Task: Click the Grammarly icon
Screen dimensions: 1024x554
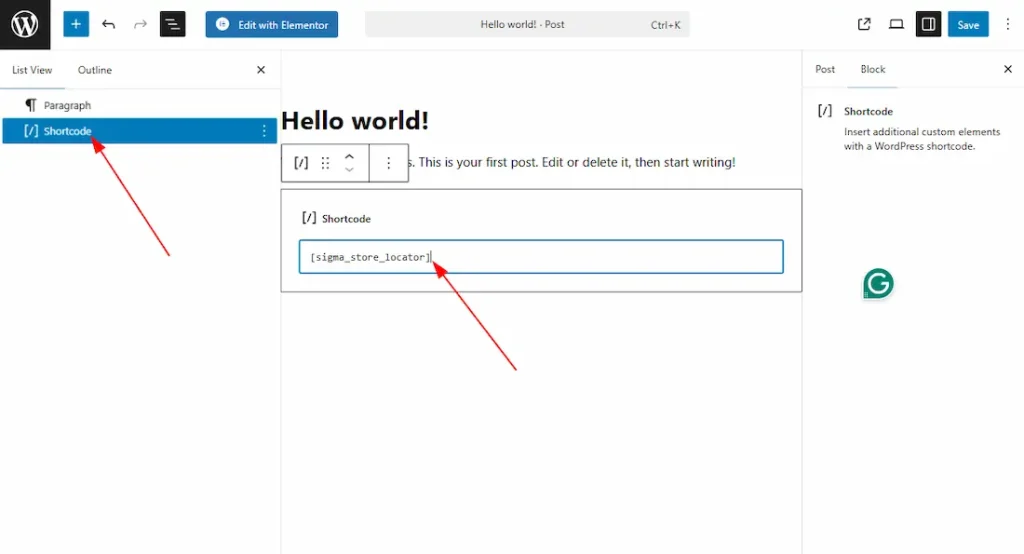Action: click(878, 284)
